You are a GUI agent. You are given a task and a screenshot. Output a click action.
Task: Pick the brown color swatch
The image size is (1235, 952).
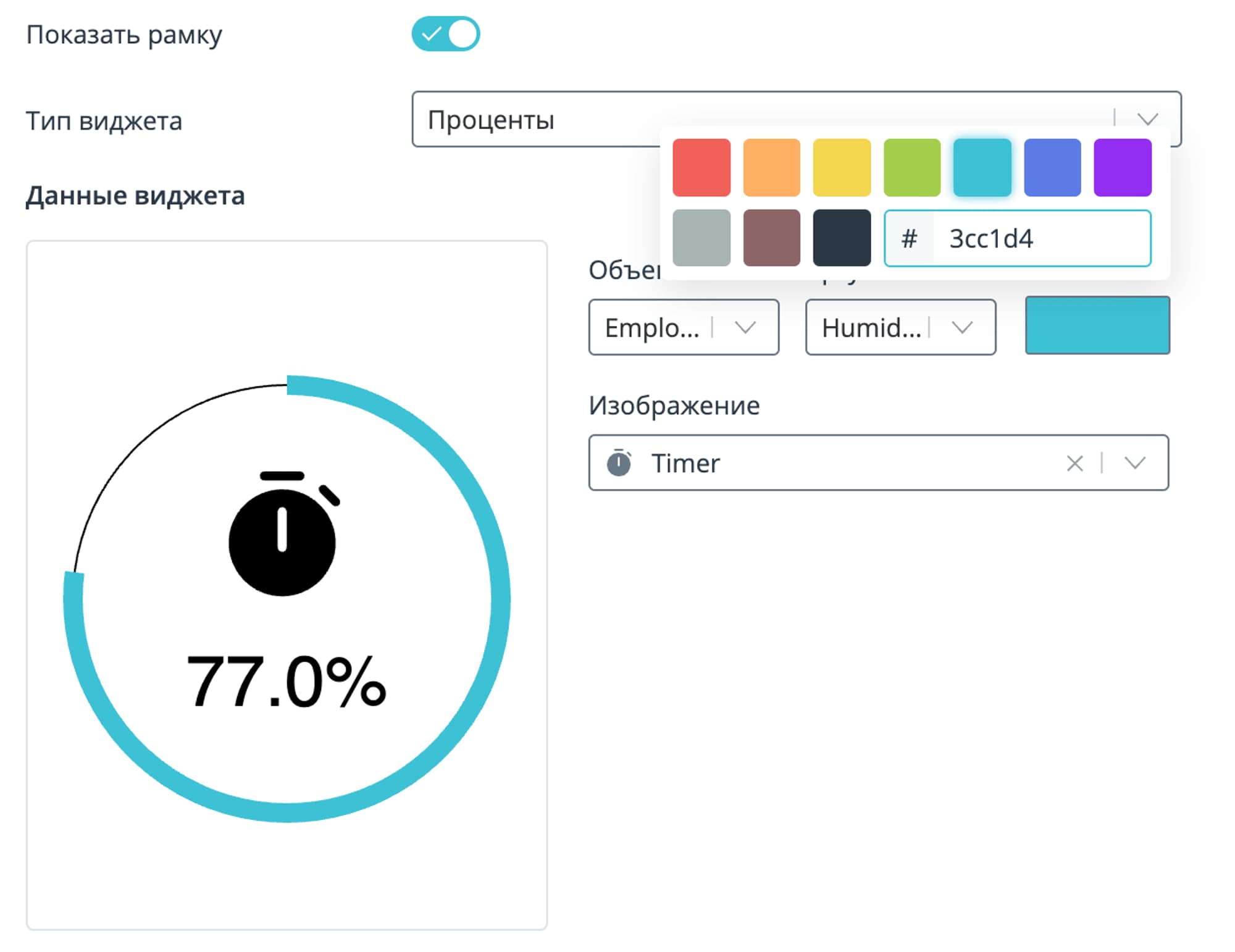point(771,238)
